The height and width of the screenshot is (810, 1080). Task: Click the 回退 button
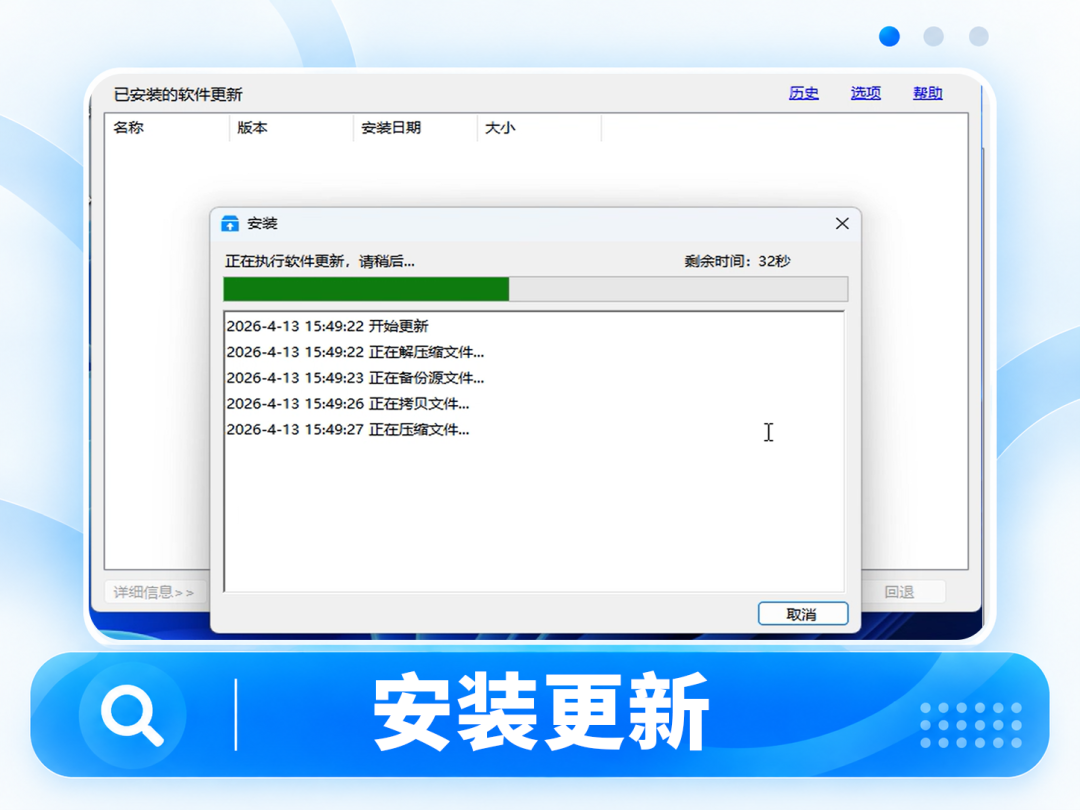tap(900, 592)
